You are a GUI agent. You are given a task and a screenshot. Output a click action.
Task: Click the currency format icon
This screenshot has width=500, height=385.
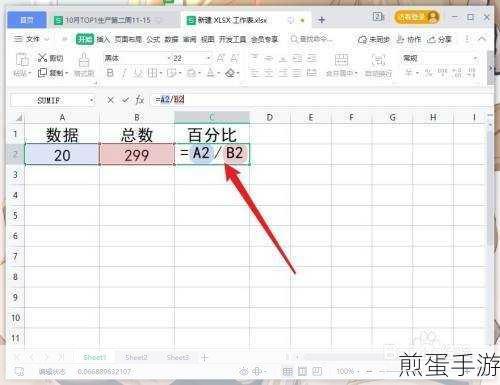point(408,72)
